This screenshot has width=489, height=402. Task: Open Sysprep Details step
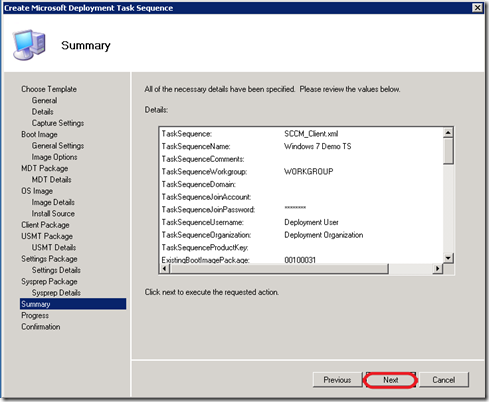(56, 293)
